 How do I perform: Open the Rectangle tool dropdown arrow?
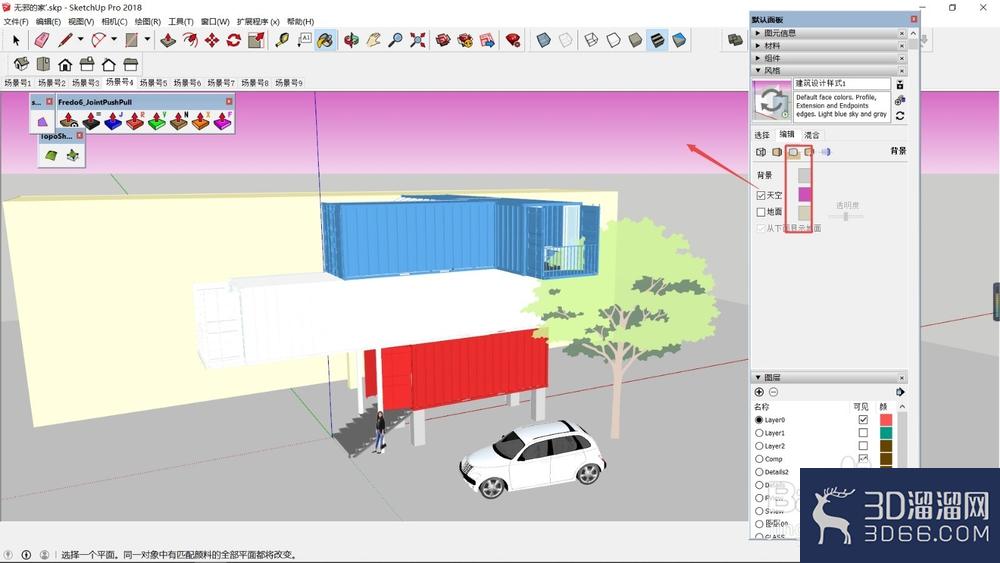147,40
